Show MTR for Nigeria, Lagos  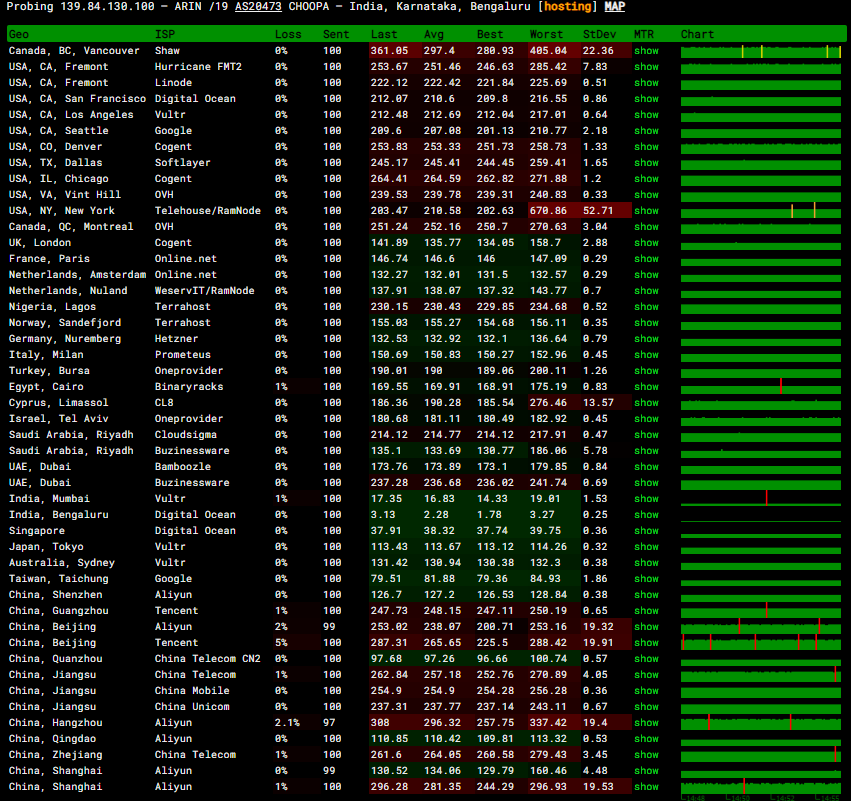click(x=646, y=307)
